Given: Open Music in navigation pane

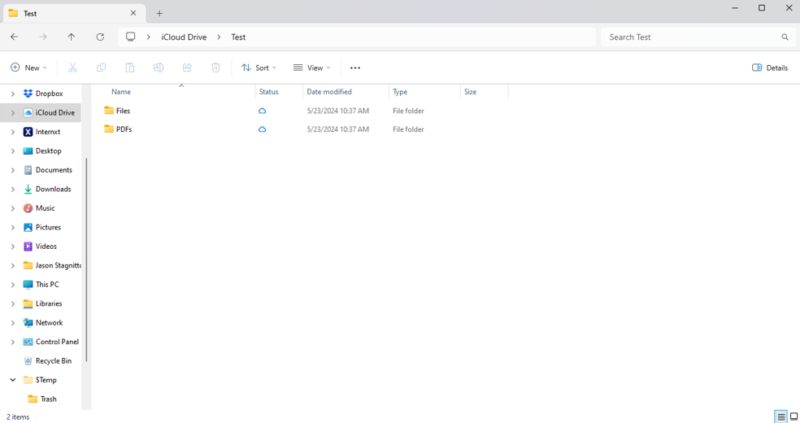Looking at the screenshot, I should coord(39,208).
